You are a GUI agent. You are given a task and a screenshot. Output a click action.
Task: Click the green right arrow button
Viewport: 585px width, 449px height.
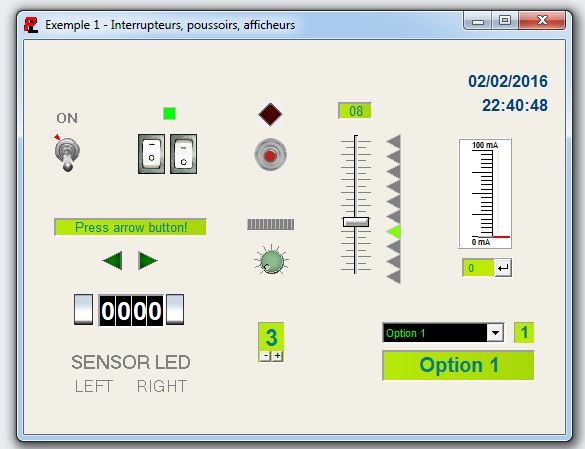(x=148, y=260)
